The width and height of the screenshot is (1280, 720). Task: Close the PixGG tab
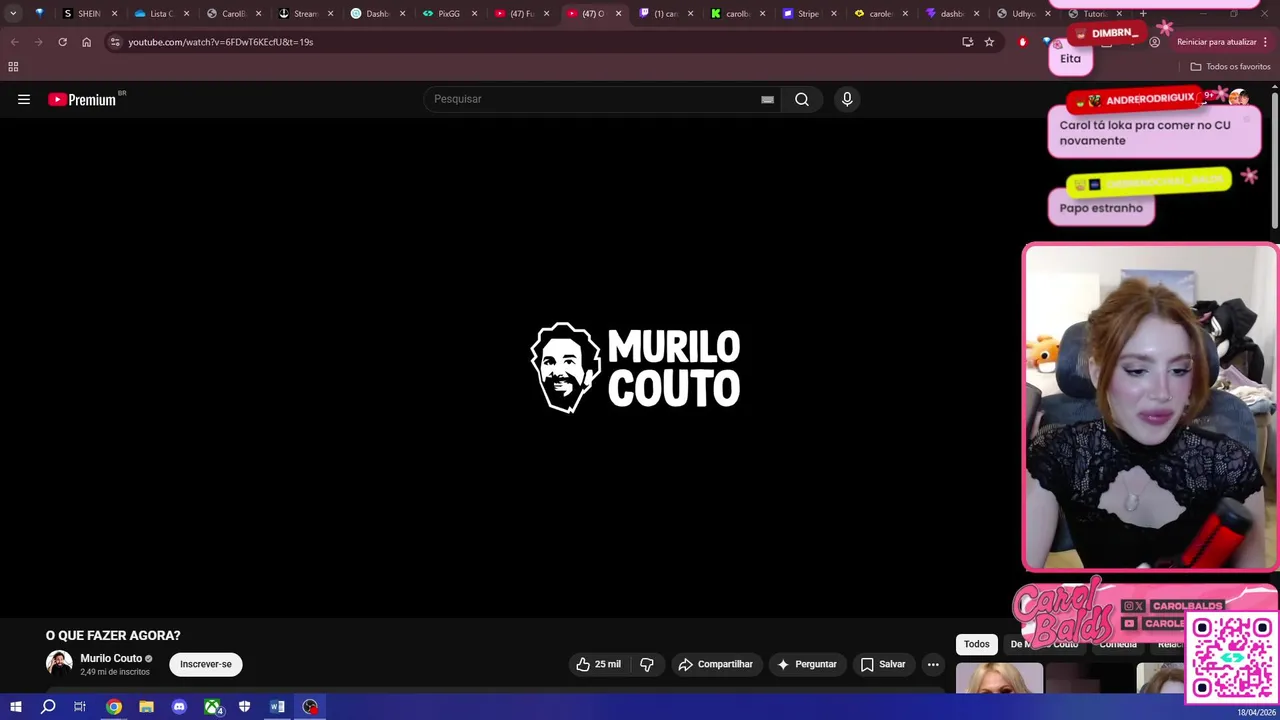(x=474, y=14)
